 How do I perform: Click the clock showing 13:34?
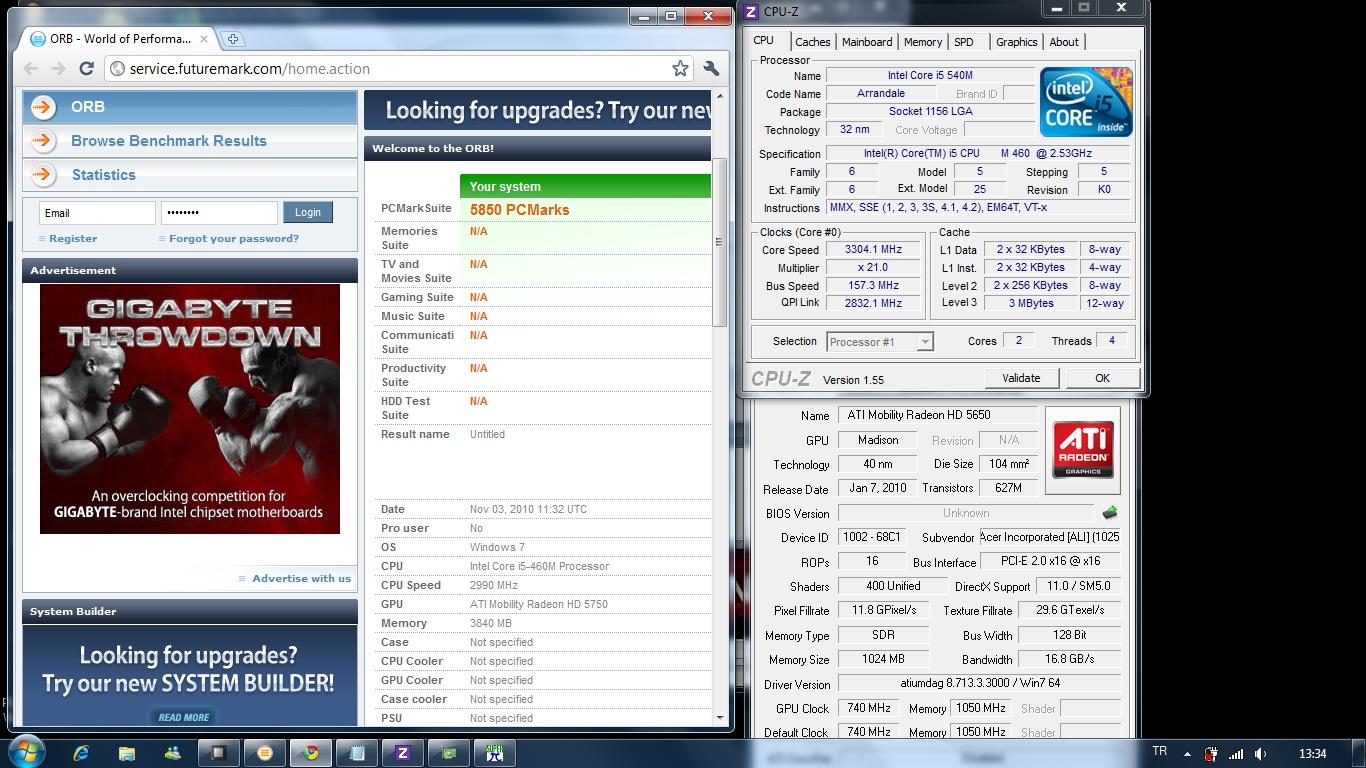[x=1312, y=754]
